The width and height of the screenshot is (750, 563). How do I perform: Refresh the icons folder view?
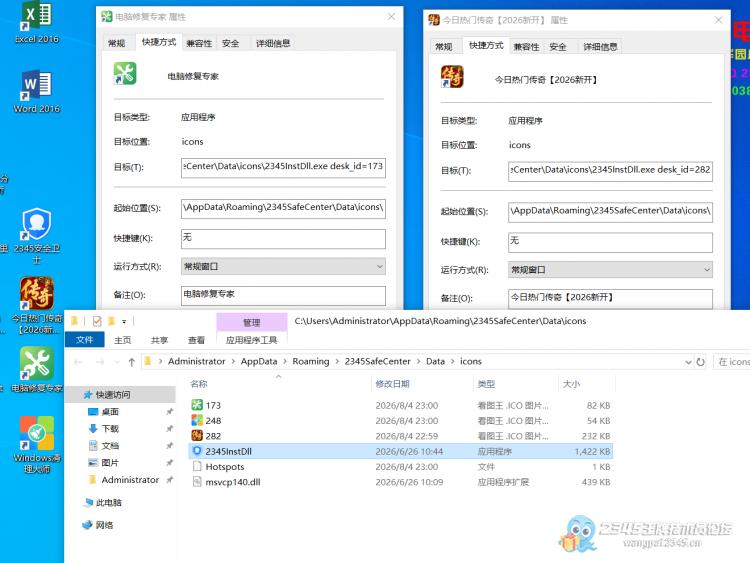(701, 362)
